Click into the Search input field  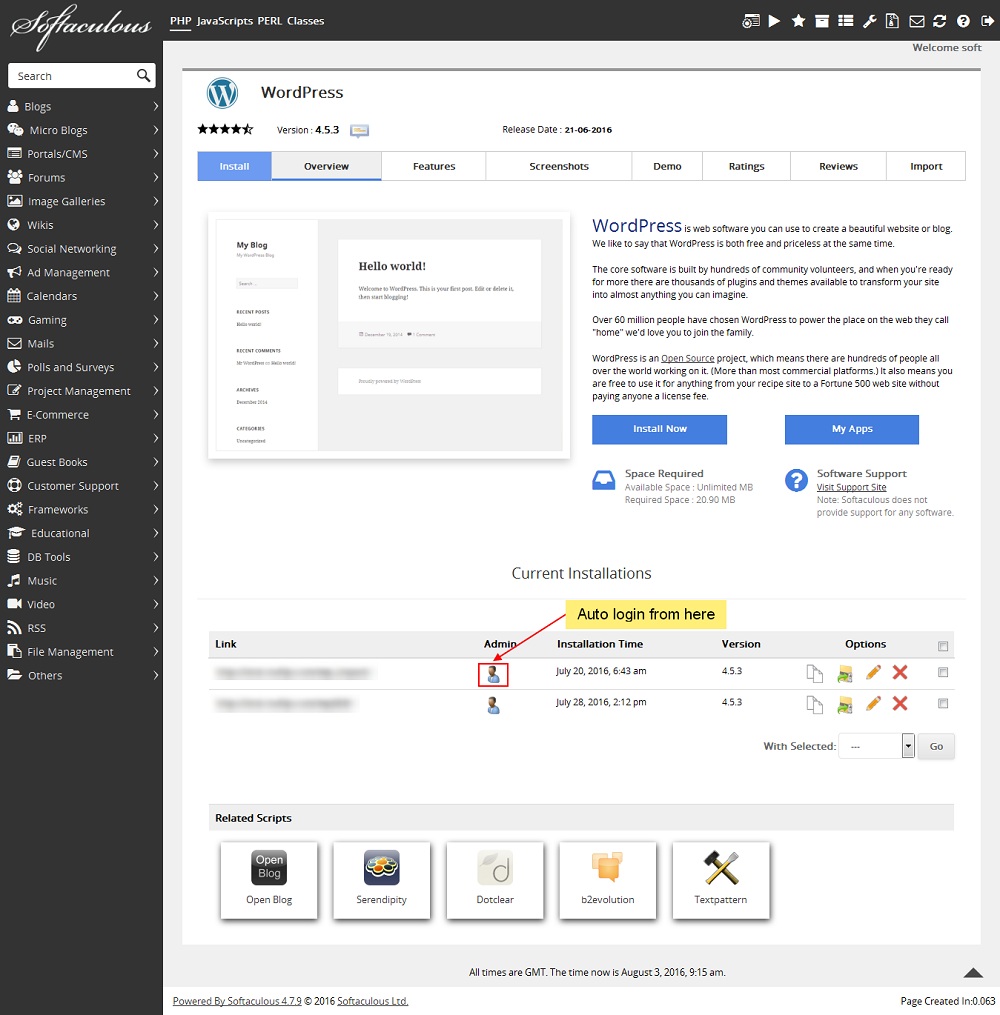pos(74,76)
